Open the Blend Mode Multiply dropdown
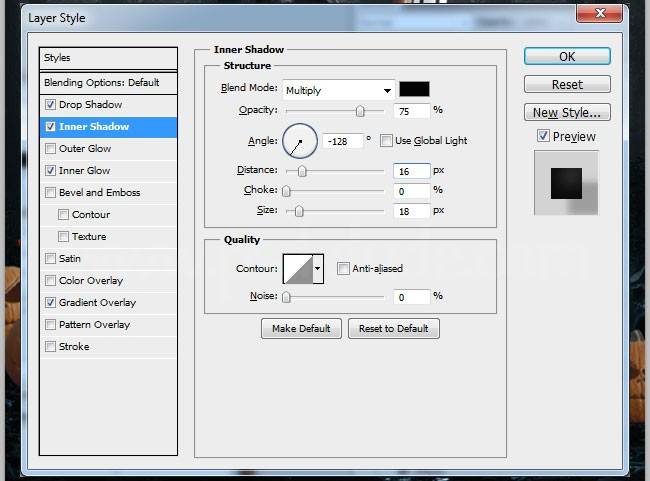This screenshot has height=481, width=650. pos(338,90)
